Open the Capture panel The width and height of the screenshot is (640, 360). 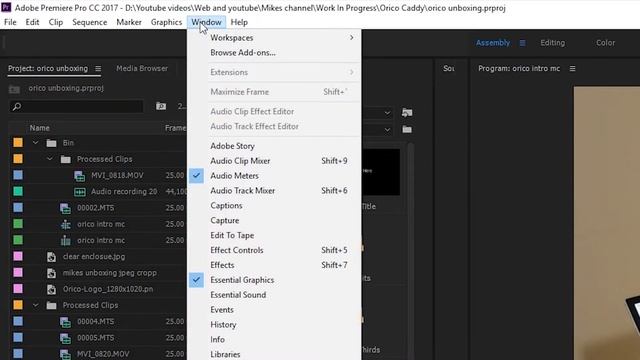coord(274,220)
